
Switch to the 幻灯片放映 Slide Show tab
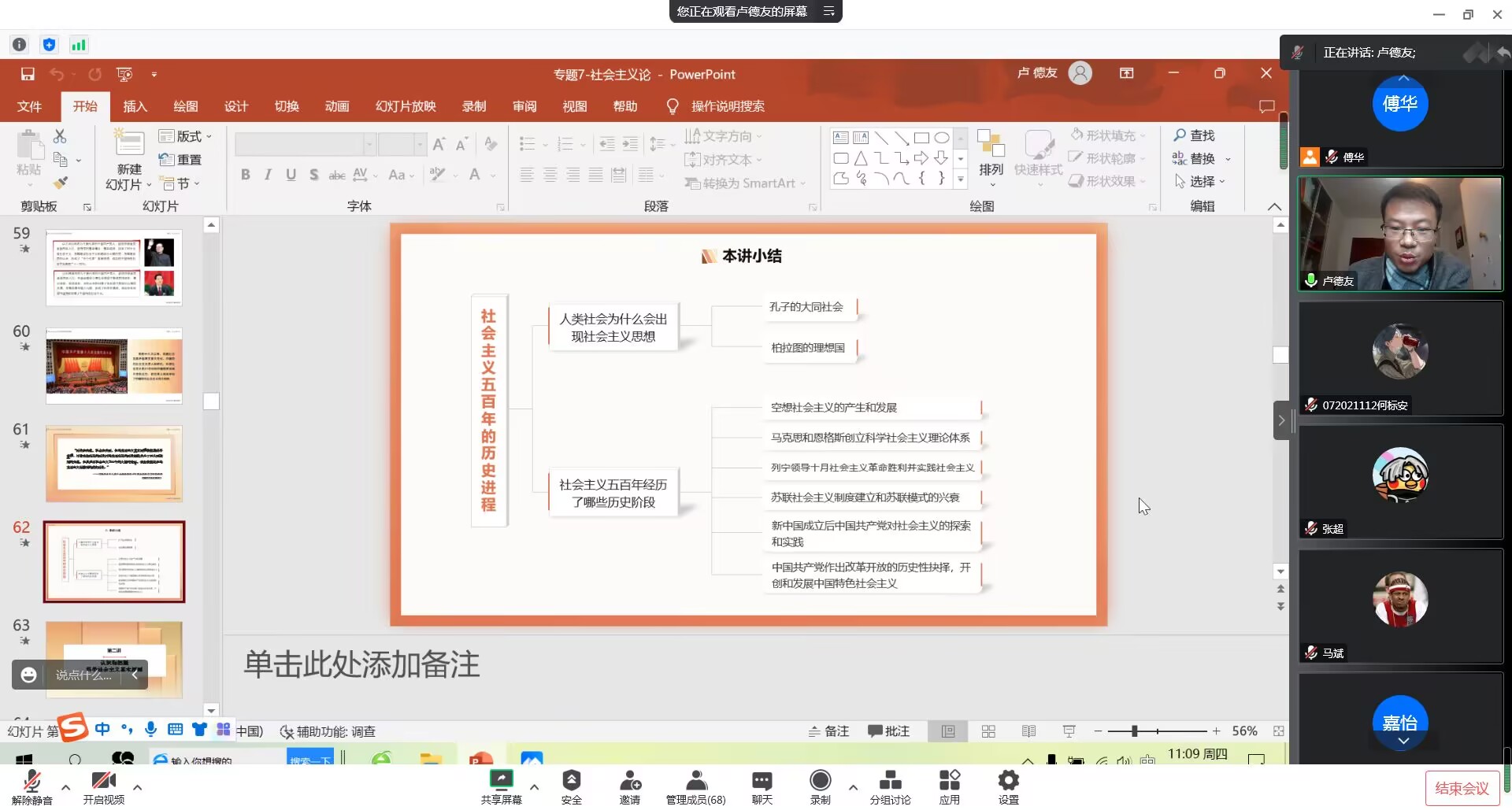click(406, 106)
